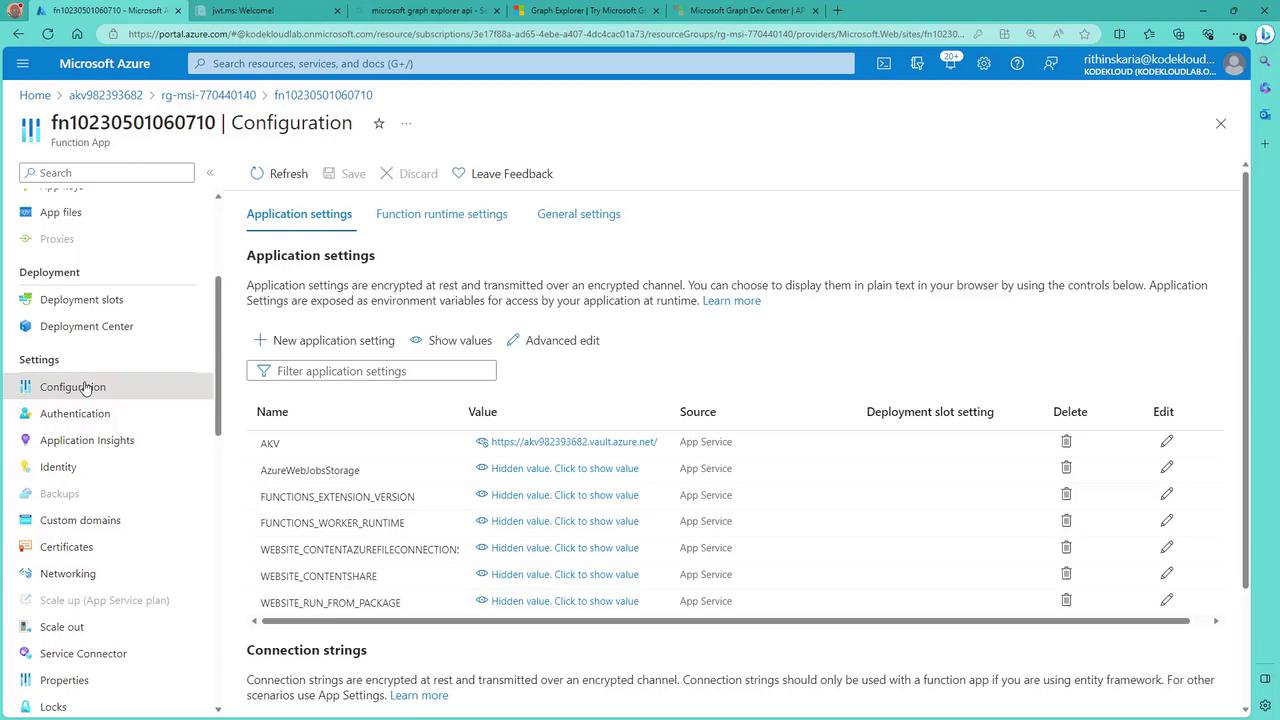Edit the WEBSITE_CONTENTSHARE setting
This screenshot has width=1280, height=720.
(1166, 573)
